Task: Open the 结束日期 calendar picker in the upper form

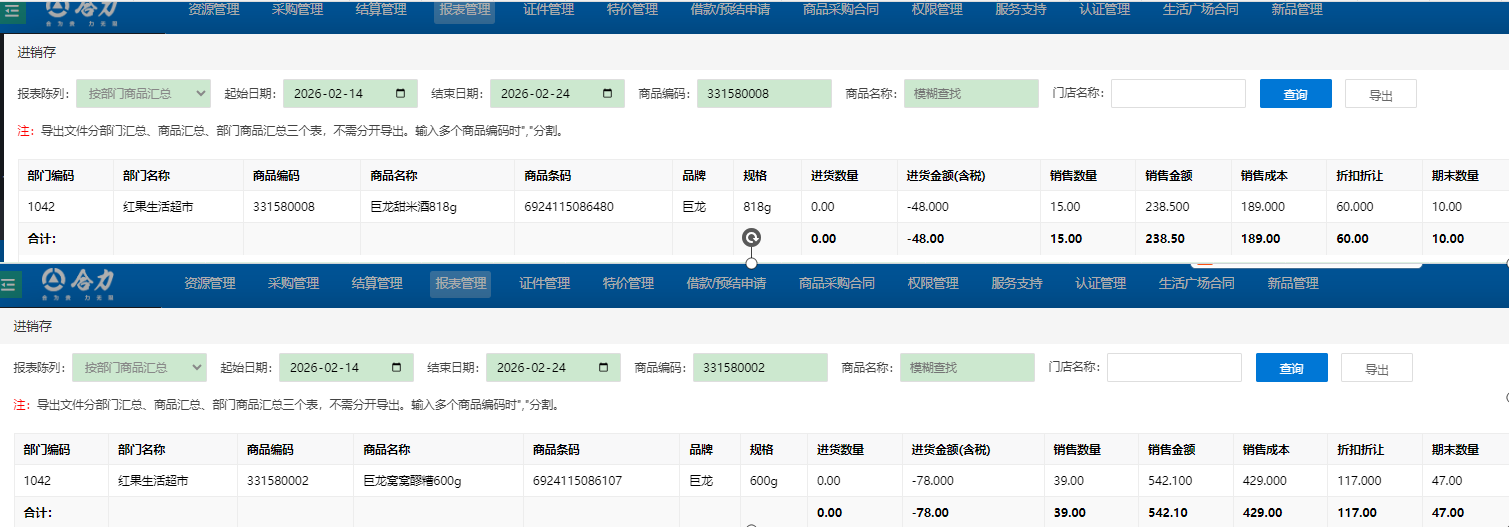Action: [608, 94]
